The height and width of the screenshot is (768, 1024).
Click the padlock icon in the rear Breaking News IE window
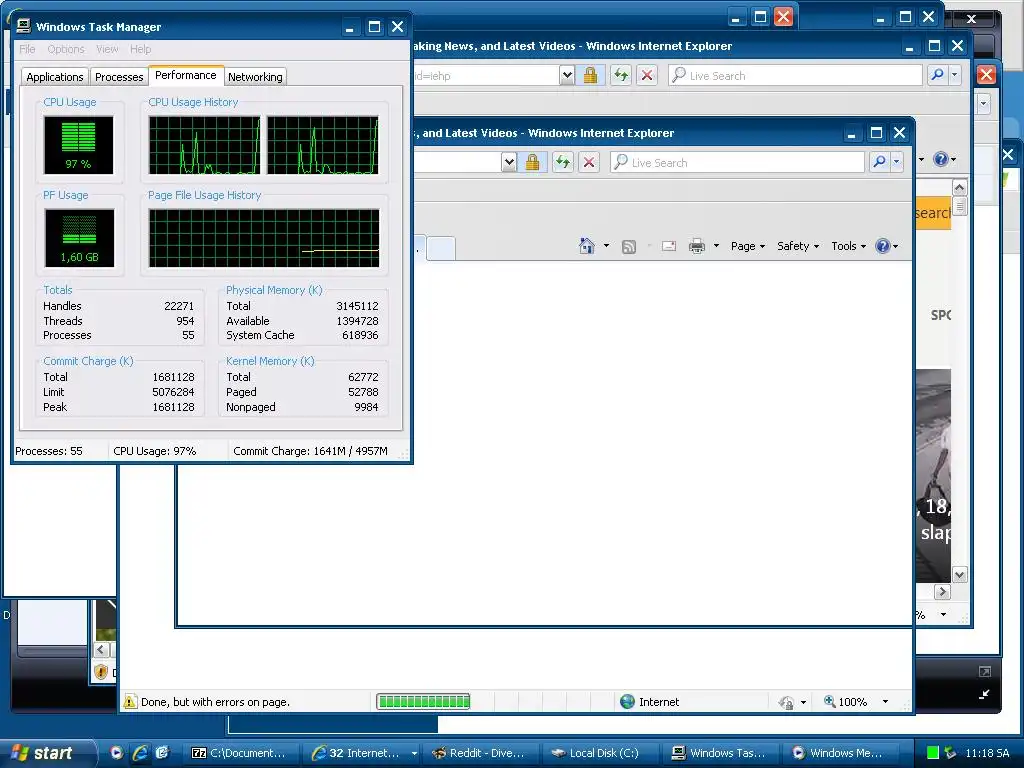(590, 75)
